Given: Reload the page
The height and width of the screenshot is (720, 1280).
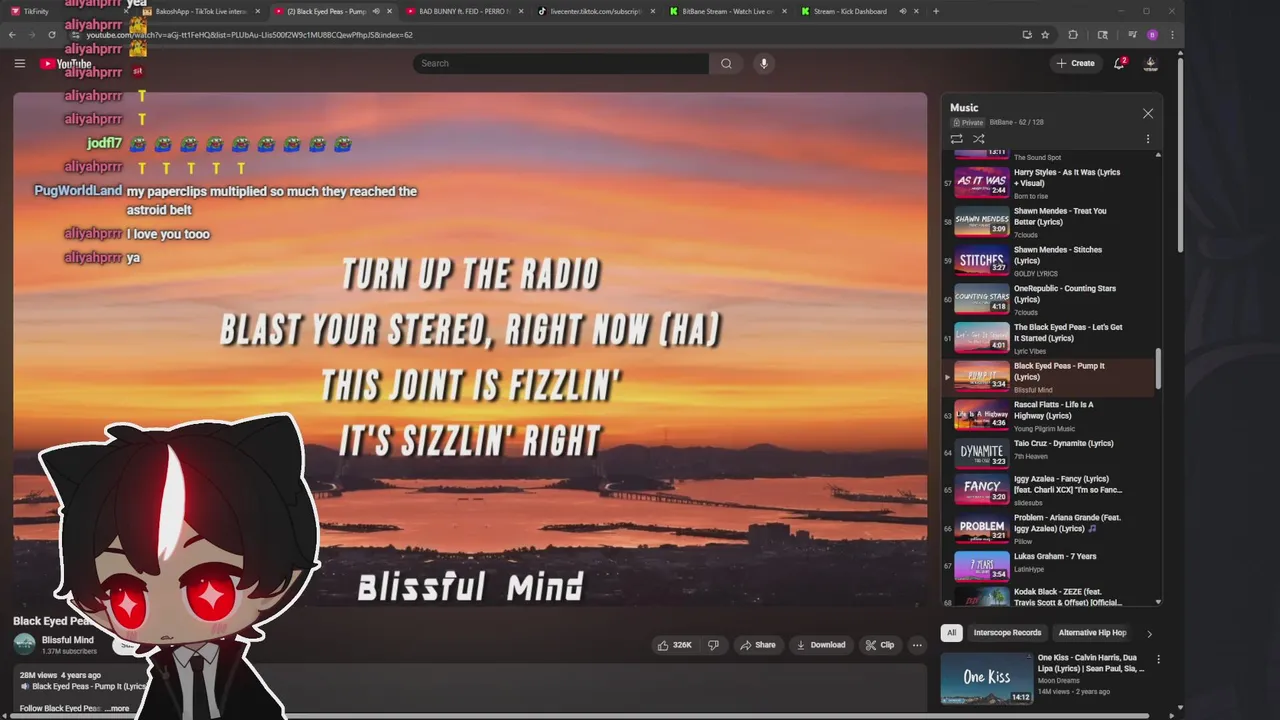Looking at the screenshot, I should [52, 35].
